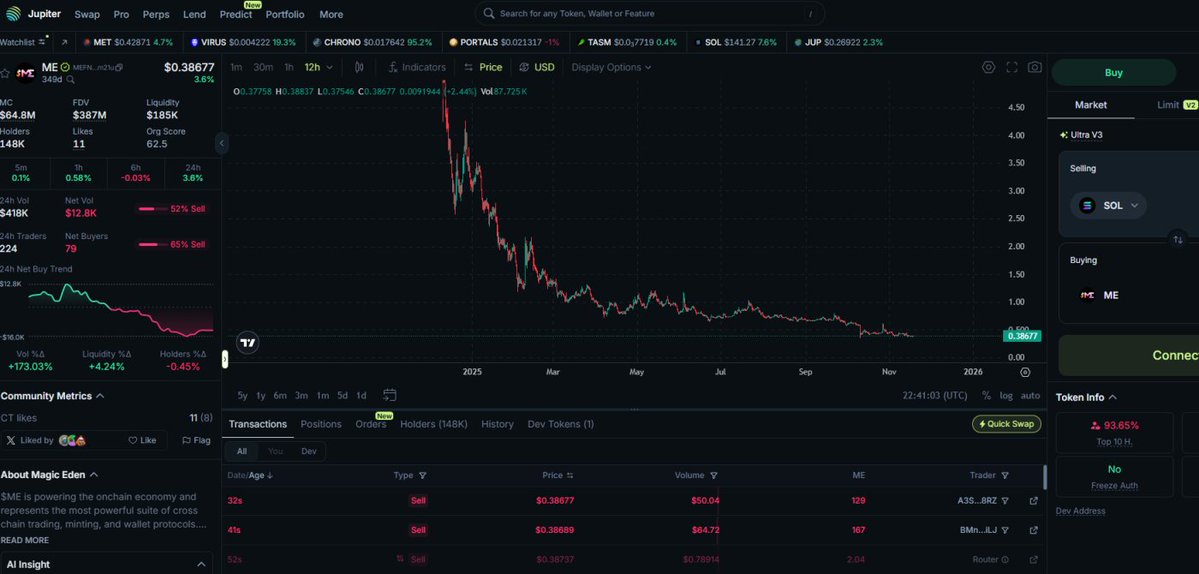
Task: Filter transactions by Volume
Action: 713,475
